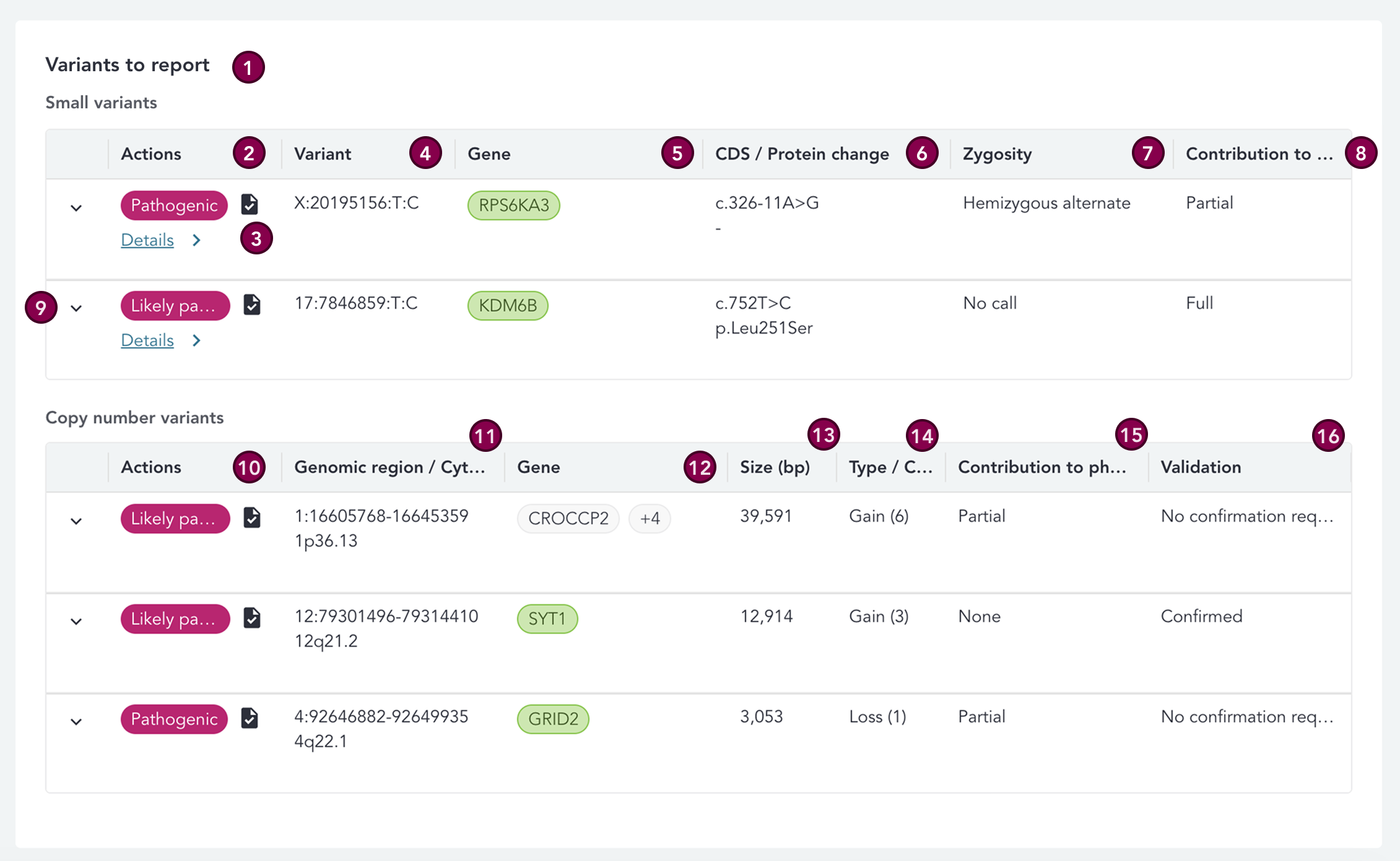1400x861 pixels.
Task: Expand the GRID2 4q22.1 row chevron
Action: 76,722
